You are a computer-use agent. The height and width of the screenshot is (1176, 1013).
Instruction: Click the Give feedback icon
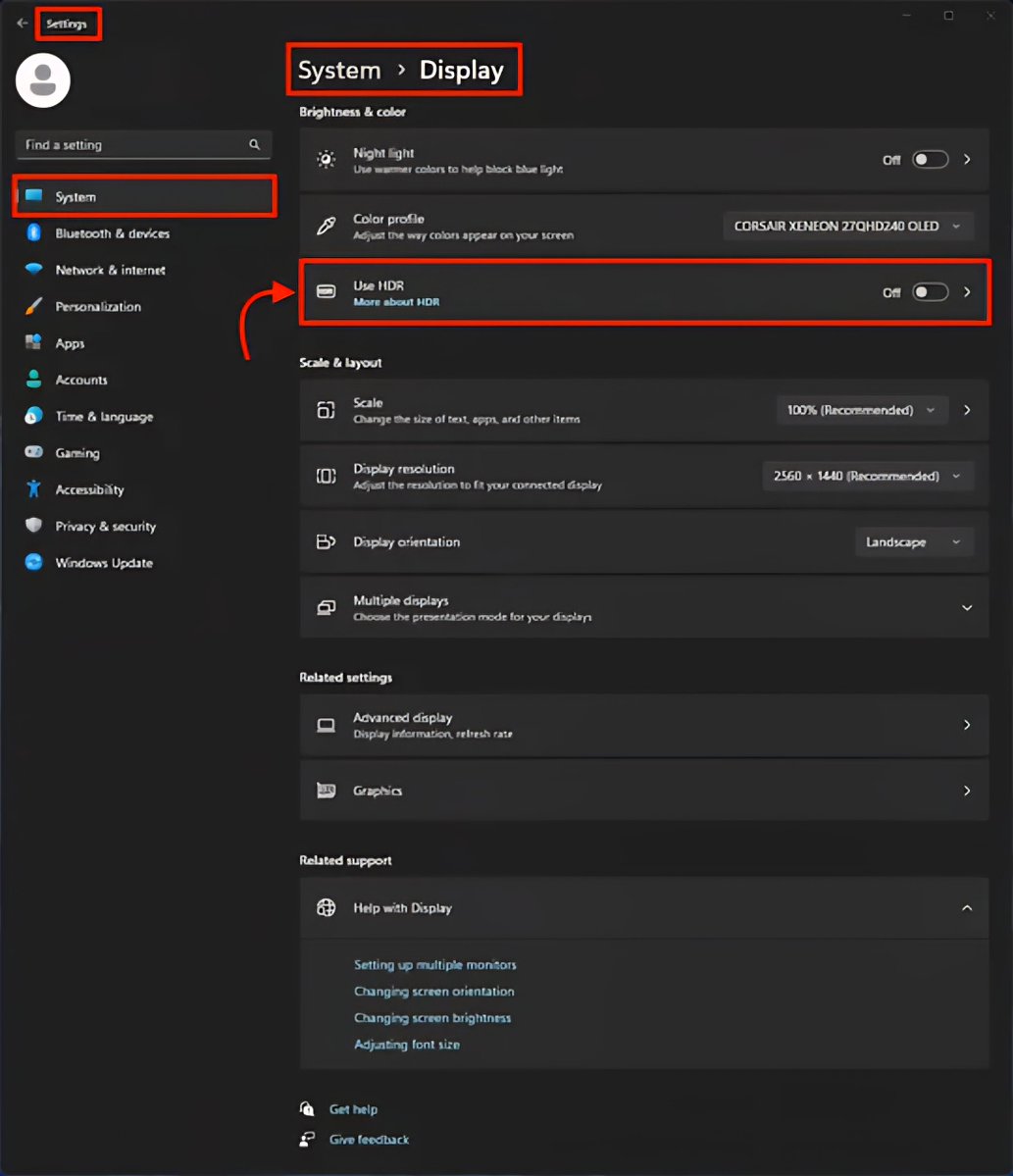(x=307, y=1140)
